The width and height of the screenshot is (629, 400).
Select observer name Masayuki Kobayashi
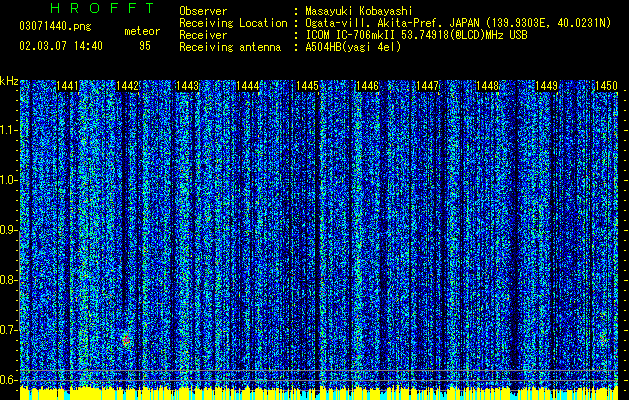[x=359, y=11]
